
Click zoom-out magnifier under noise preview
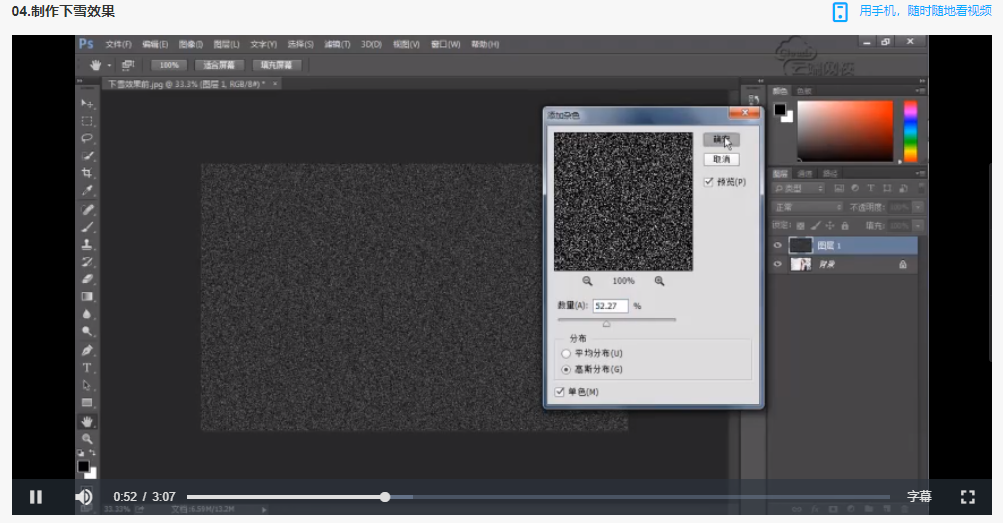587,281
